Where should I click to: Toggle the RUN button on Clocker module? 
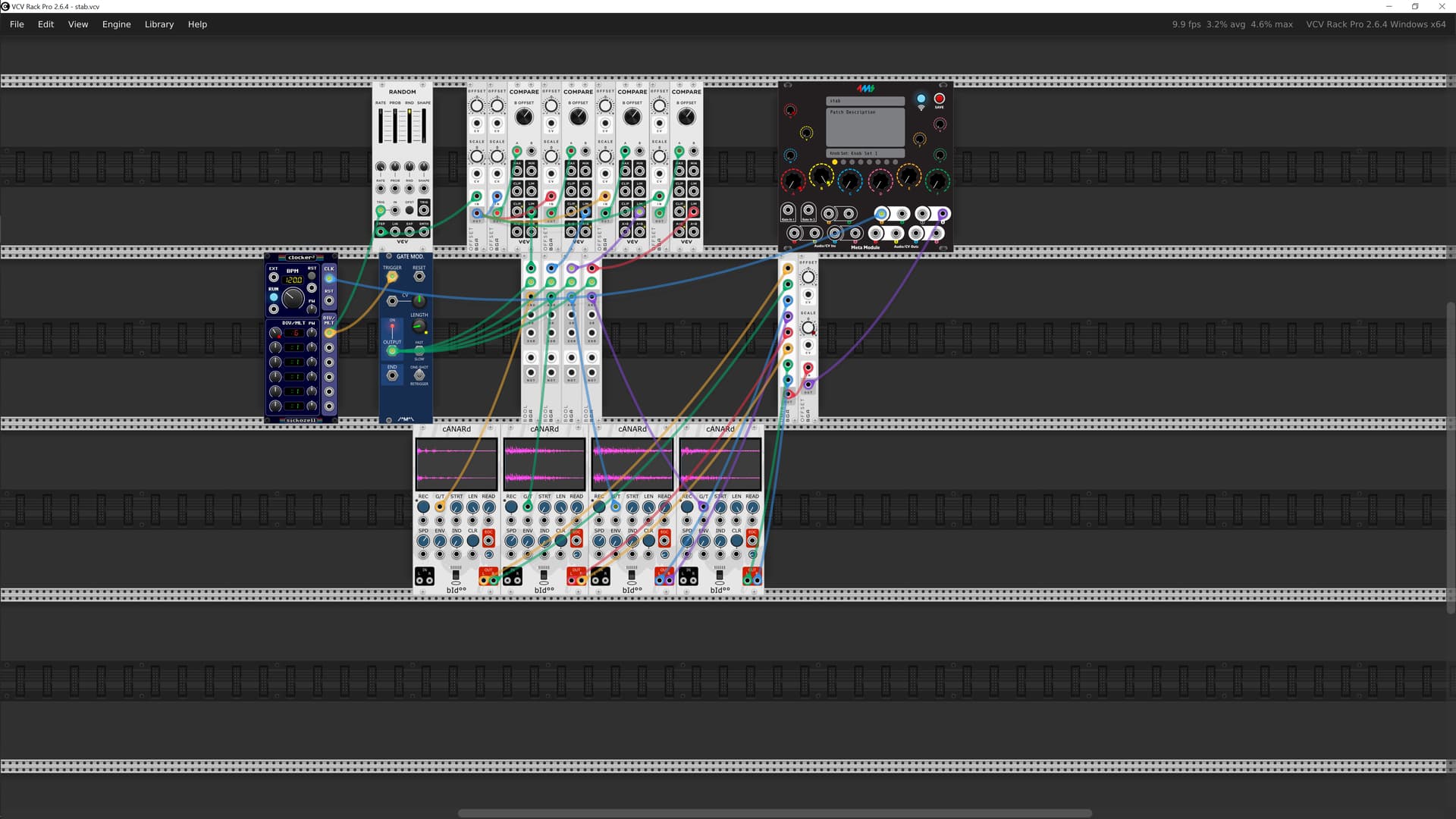tap(274, 297)
